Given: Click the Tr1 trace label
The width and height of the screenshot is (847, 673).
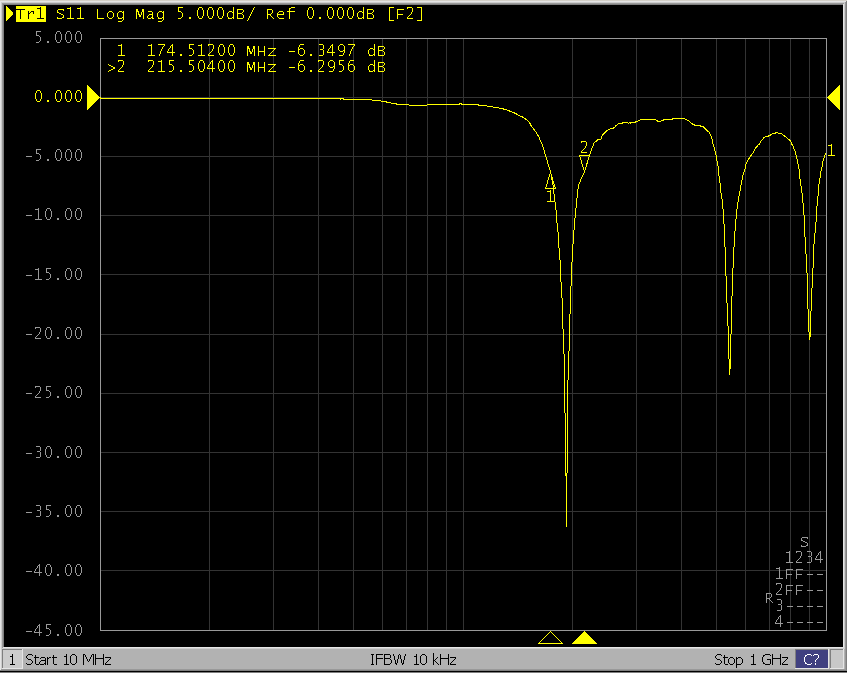Looking at the screenshot, I should (31, 14).
